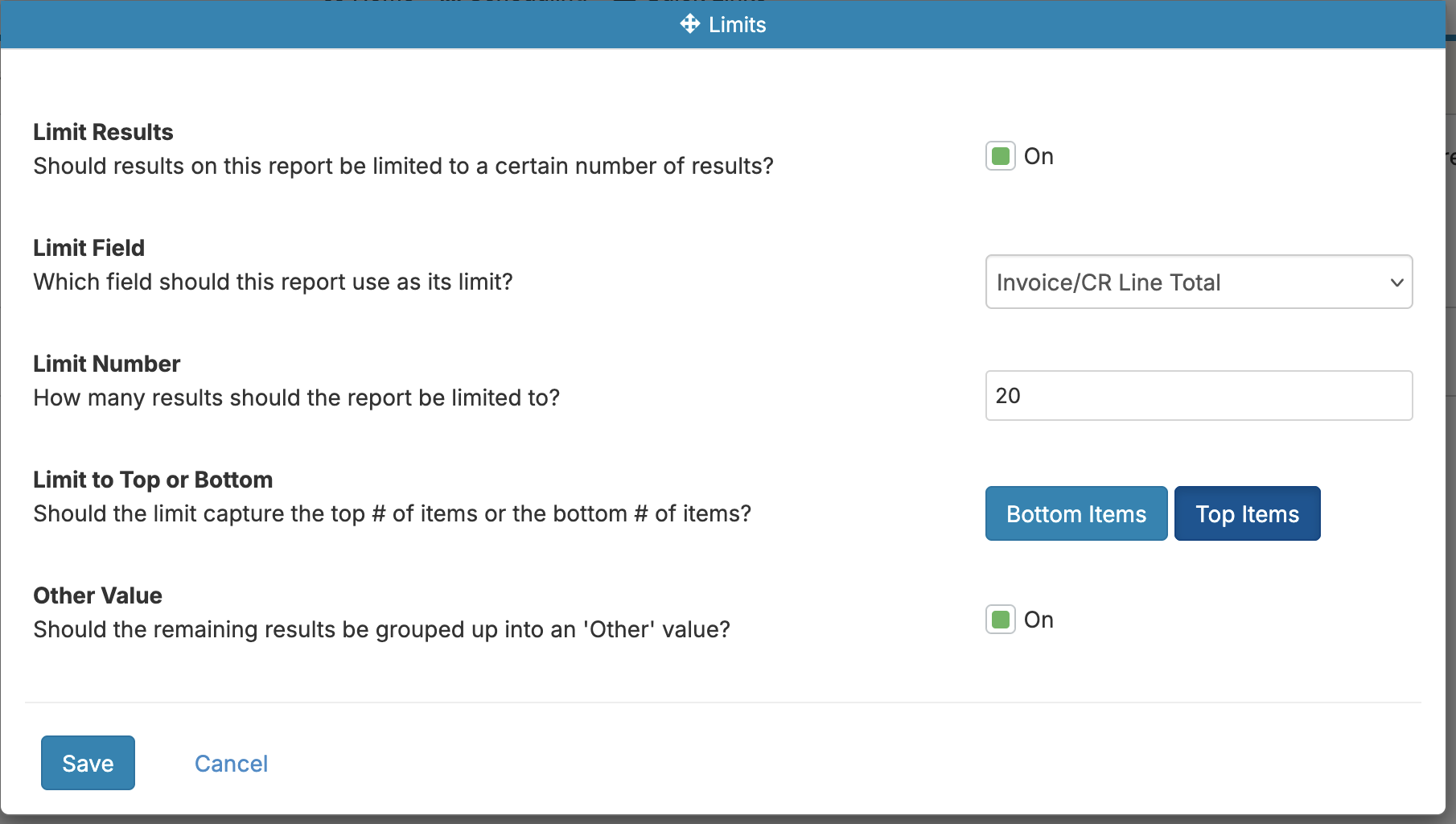Viewport: 1456px width, 824px height.
Task: Click the move icon beside Limits title
Action: [x=689, y=24]
